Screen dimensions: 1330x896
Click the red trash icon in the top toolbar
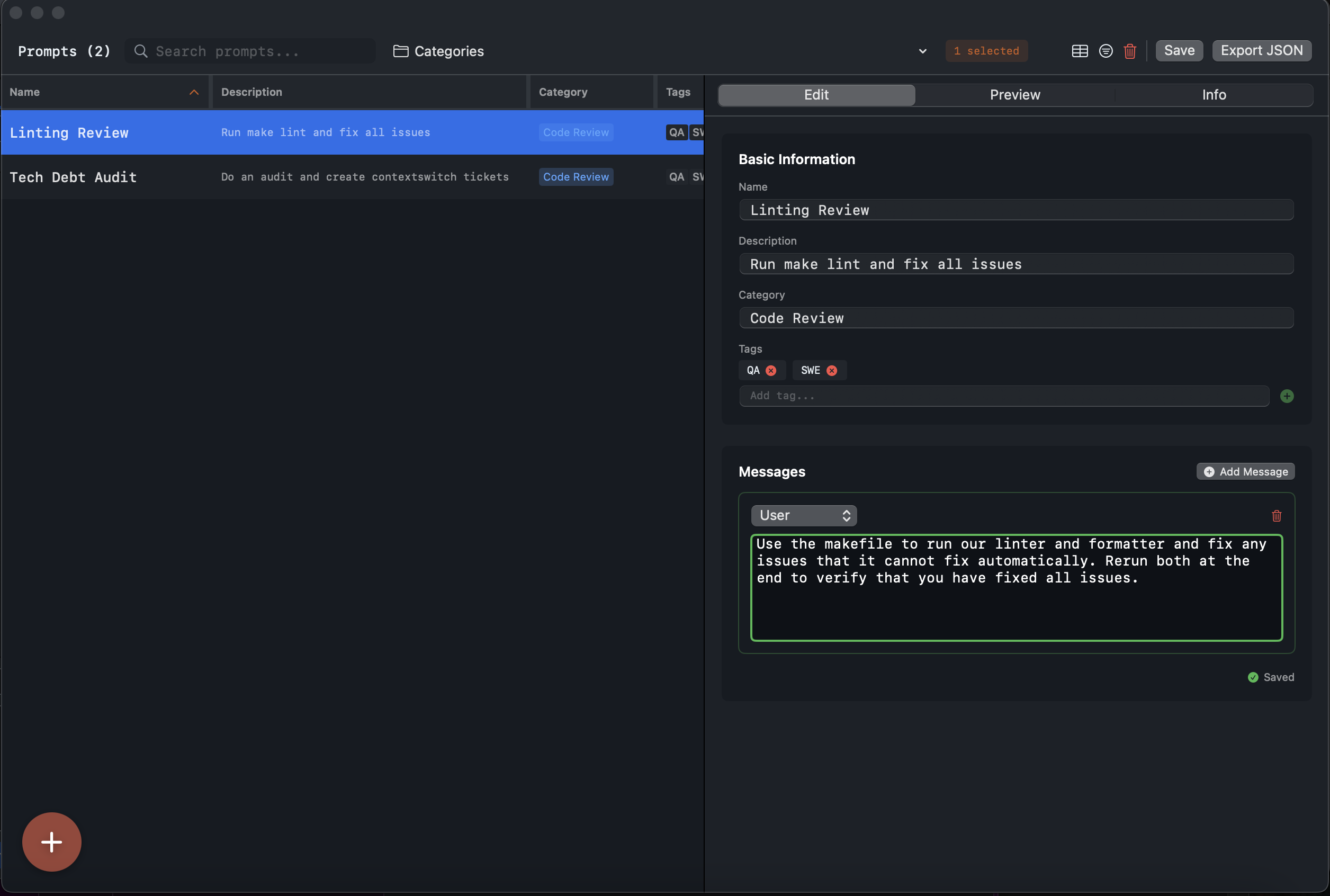pos(1129,51)
